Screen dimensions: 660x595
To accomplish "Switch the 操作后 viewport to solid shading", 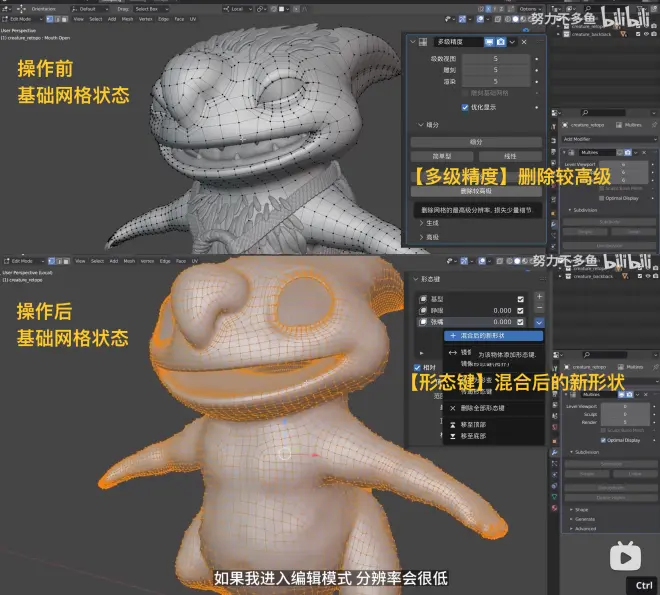I will 517,261.
